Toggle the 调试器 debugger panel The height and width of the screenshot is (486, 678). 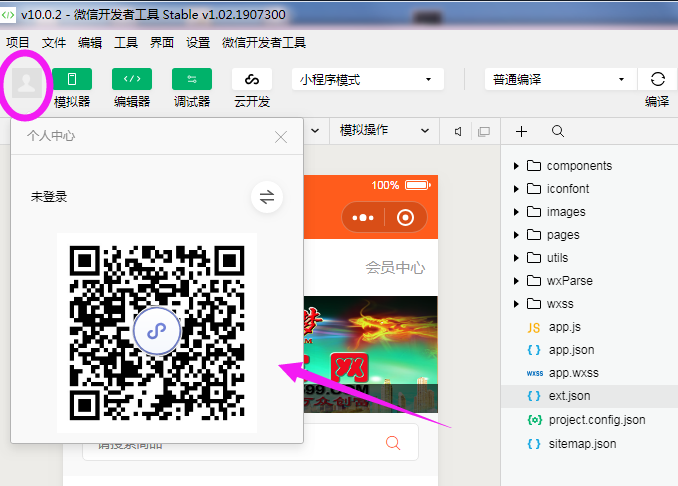192,79
